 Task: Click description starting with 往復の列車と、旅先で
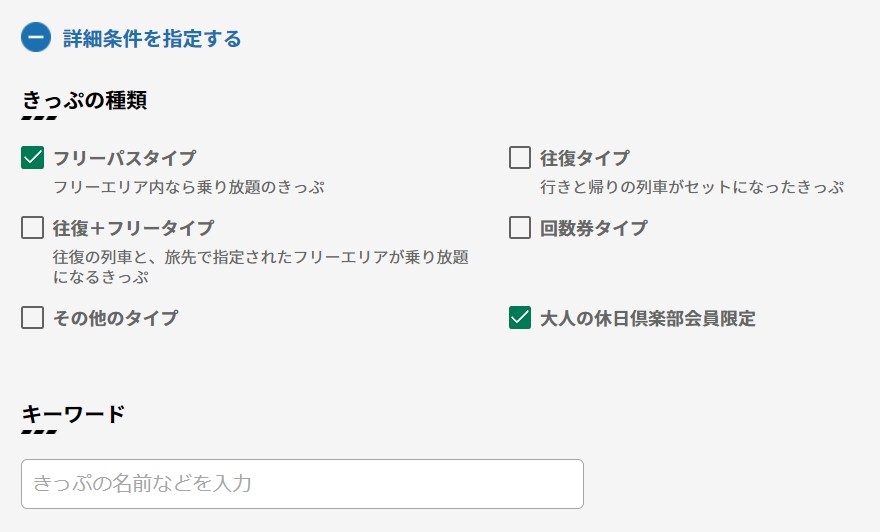[261, 267]
